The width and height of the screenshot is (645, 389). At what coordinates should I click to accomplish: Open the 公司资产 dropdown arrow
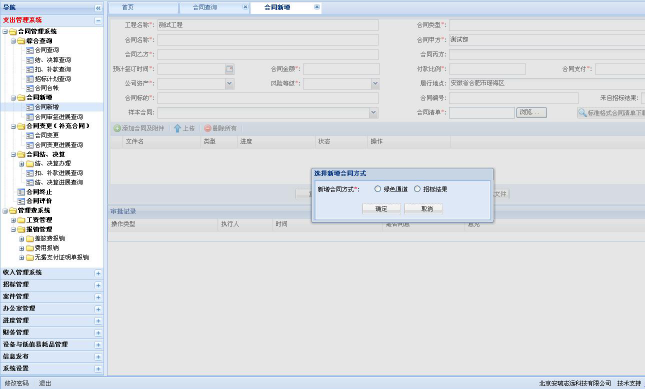tap(230, 84)
